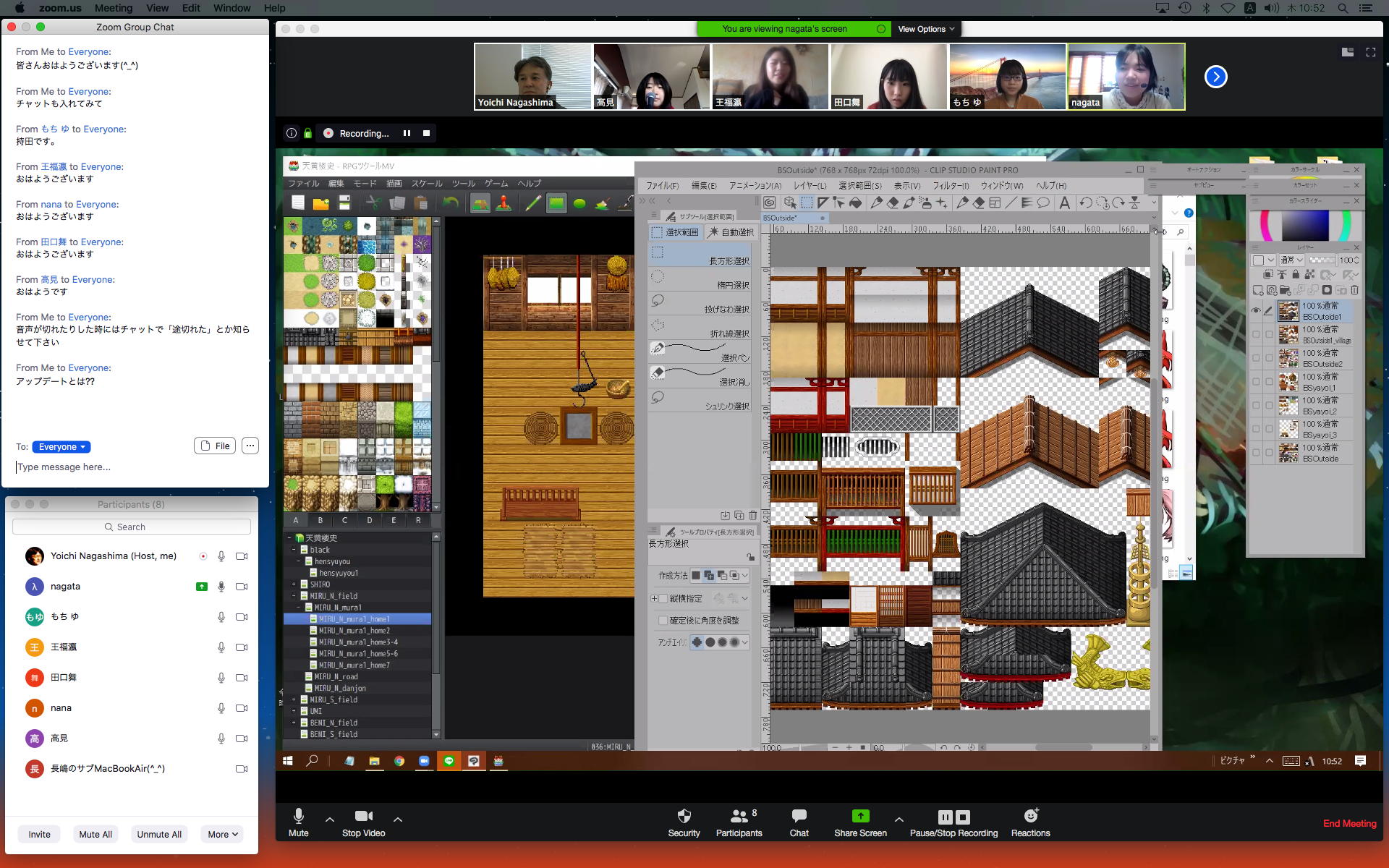Image resolution: width=1389 pixels, height=868 pixels.
Task: Open the View Options dropdown
Action: 925,29
